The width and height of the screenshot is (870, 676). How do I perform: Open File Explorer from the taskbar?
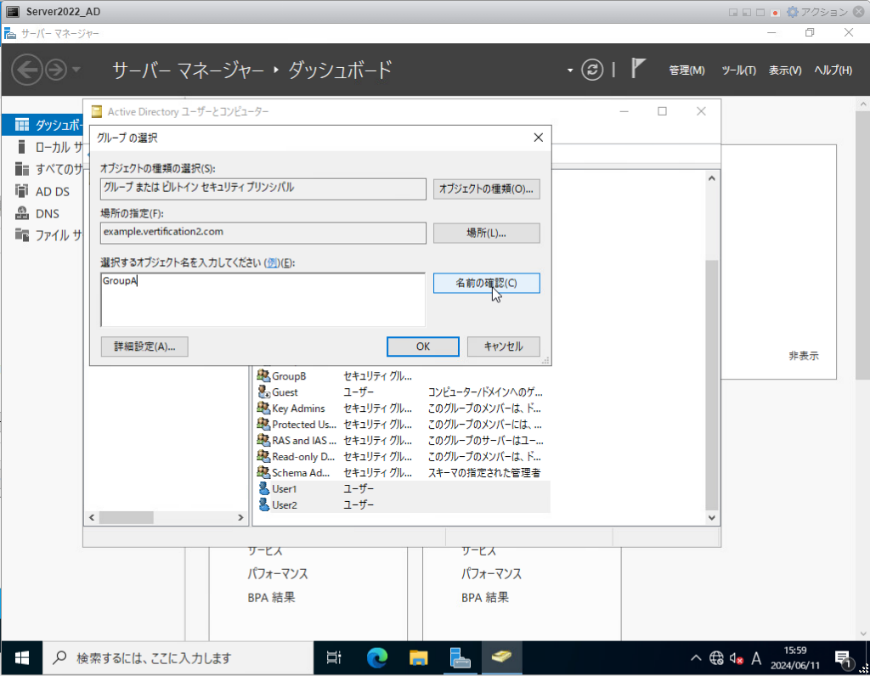(x=418, y=658)
